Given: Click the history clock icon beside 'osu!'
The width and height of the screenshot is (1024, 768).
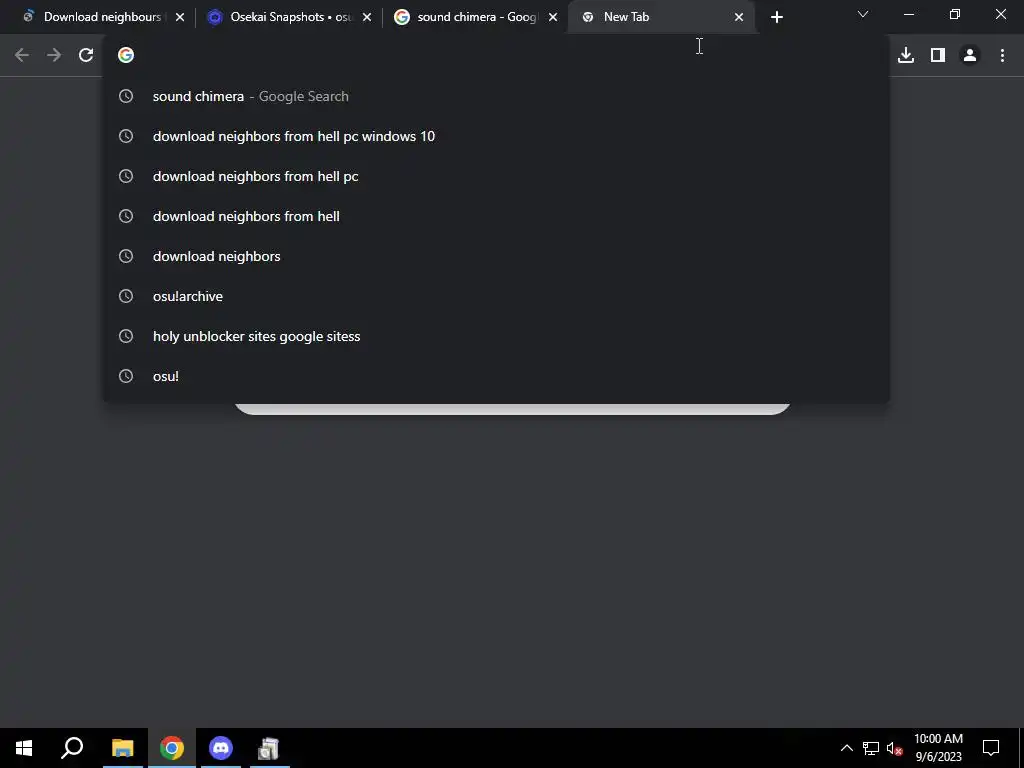Looking at the screenshot, I should [125, 376].
